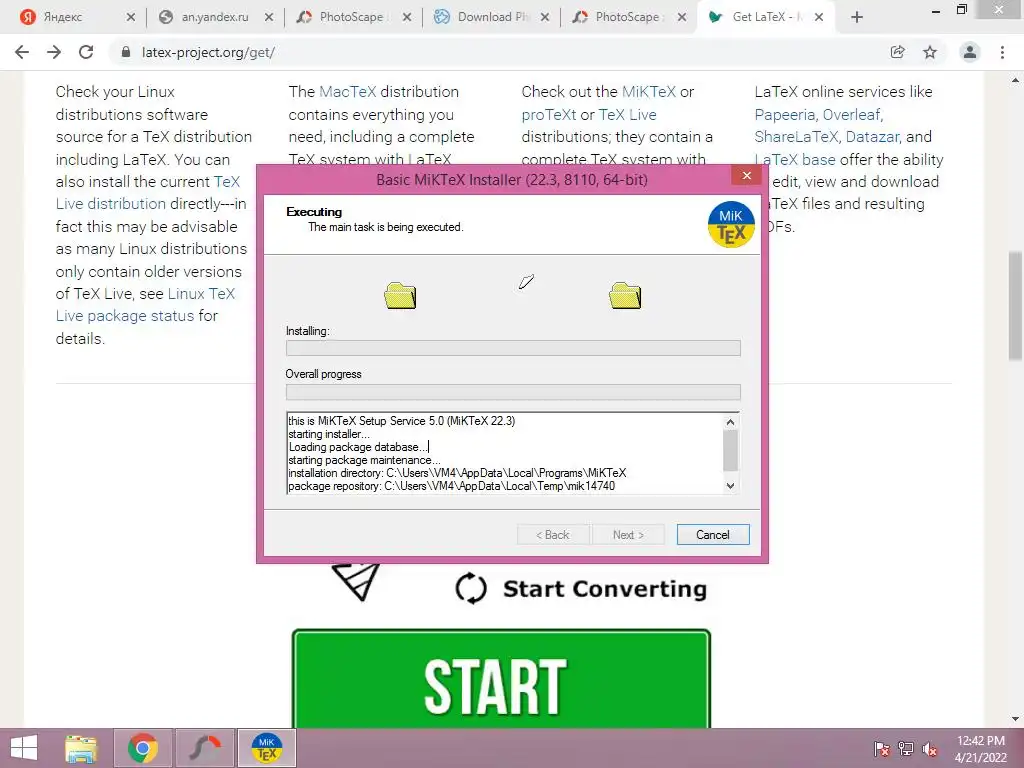Open the Windows Start menu
The width and height of the screenshot is (1024, 768).
tap(24, 748)
